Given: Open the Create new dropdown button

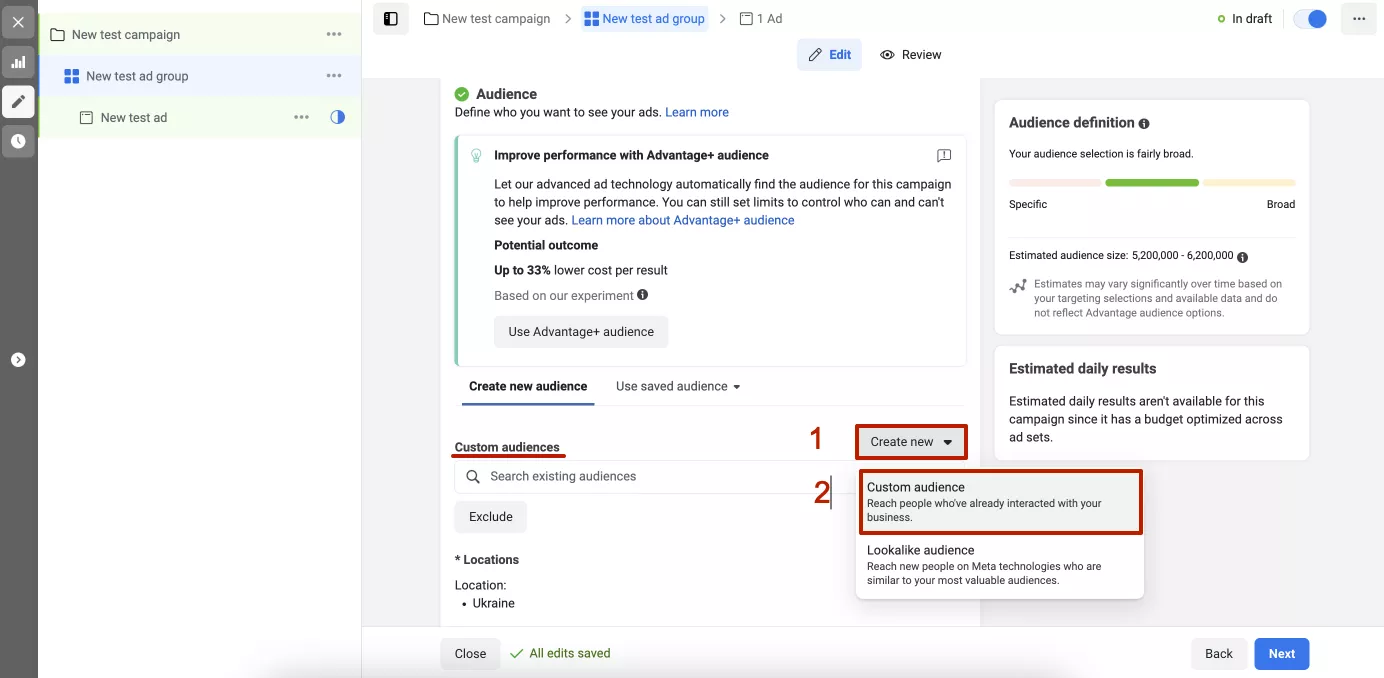Looking at the screenshot, I should [911, 442].
